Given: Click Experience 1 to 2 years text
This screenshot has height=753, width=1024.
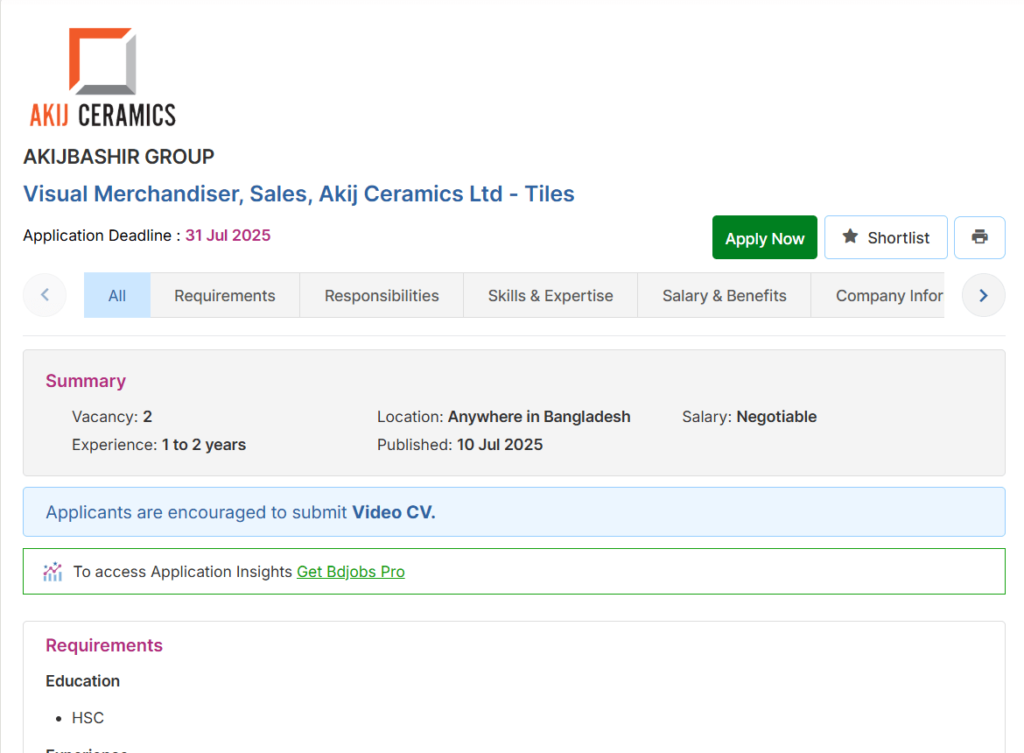Looking at the screenshot, I should click(159, 445).
